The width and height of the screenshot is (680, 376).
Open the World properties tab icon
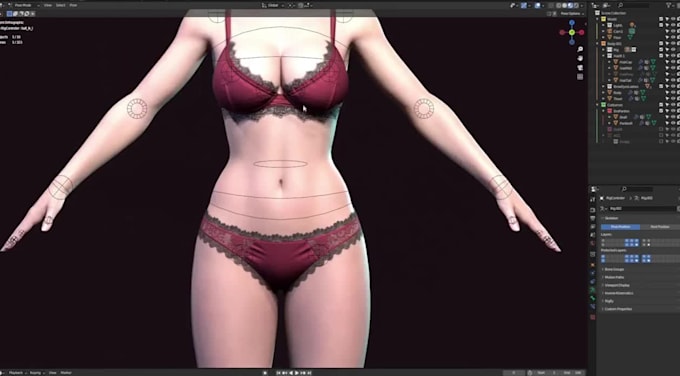tap(593, 243)
